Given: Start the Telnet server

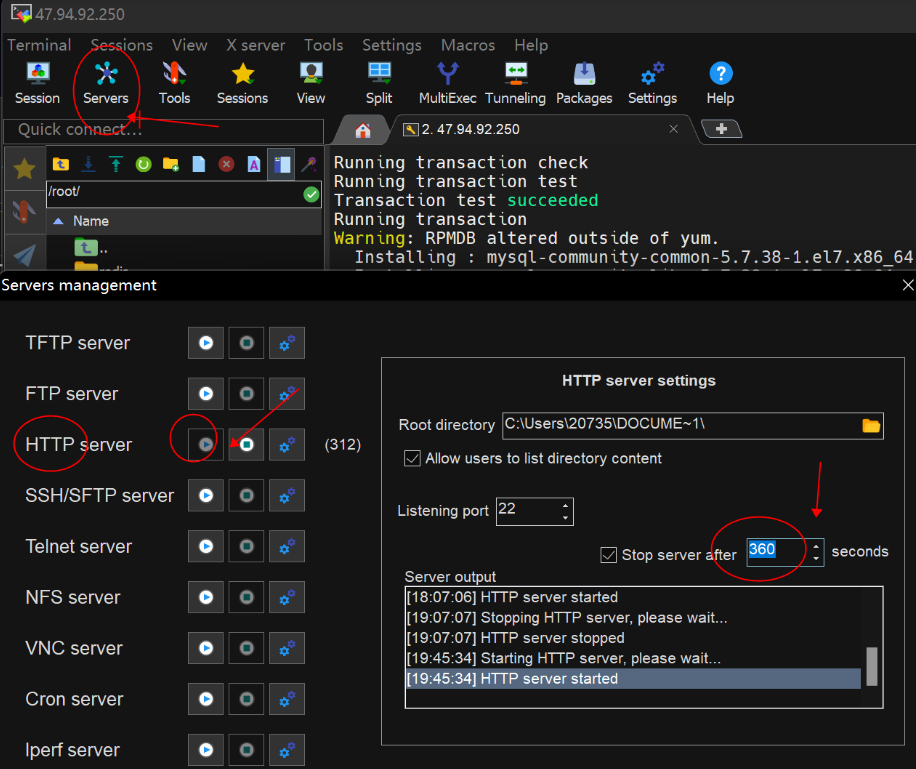Looking at the screenshot, I should pos(206,546).
